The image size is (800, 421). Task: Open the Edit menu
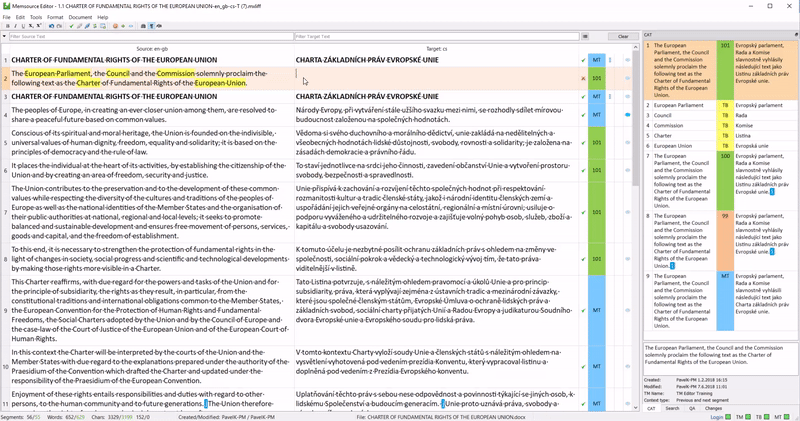click(20, 17)
